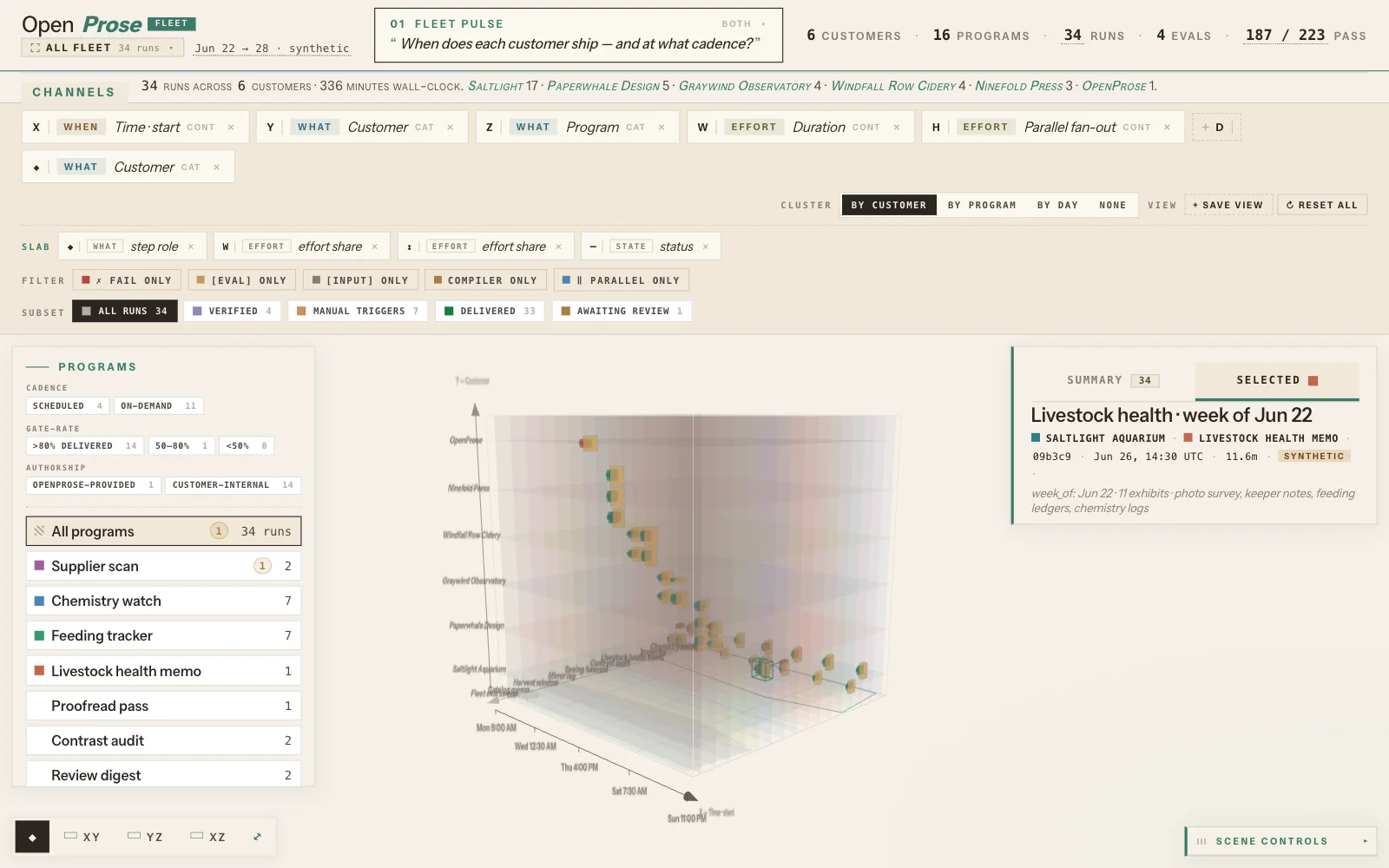
Task: Set cluster to None
Action: 1112,205
